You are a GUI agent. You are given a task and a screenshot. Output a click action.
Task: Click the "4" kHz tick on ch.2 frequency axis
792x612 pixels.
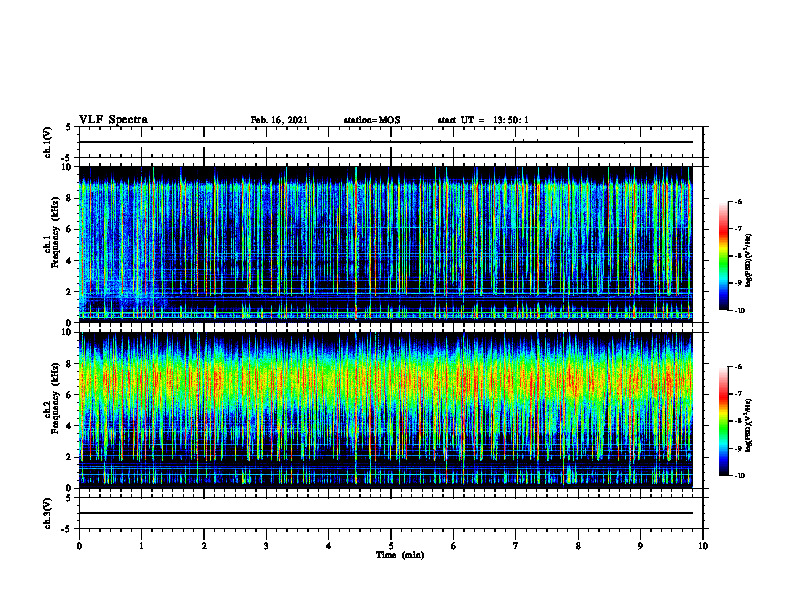click(70, 426)
